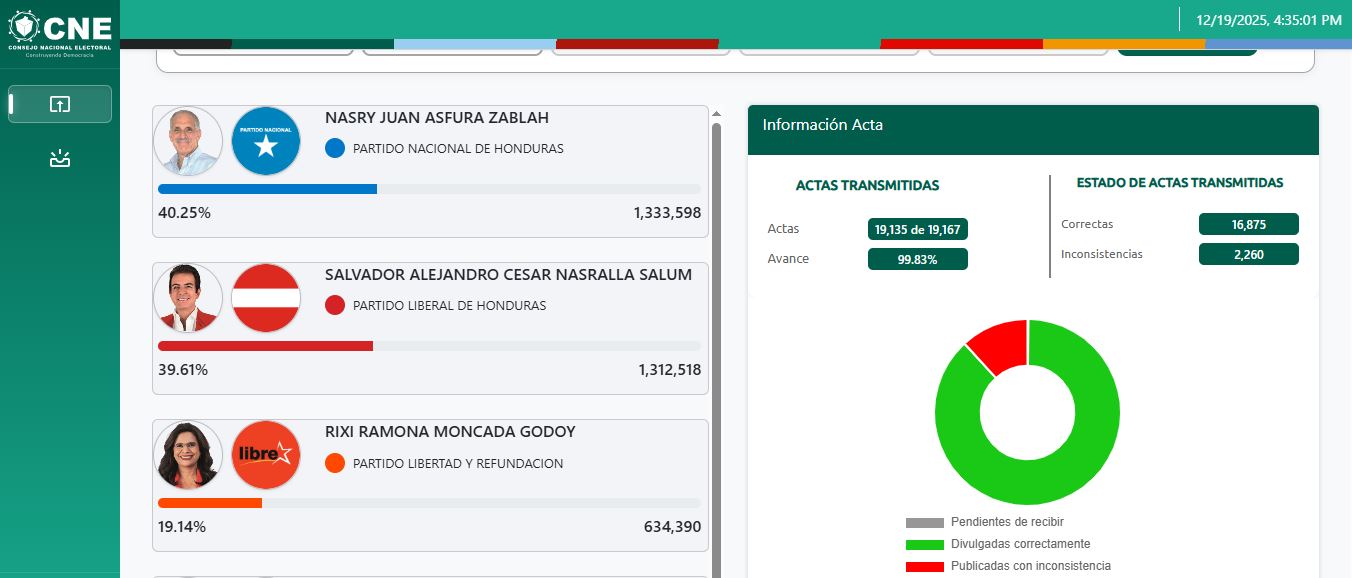
Task: Select the Partido Liberal circular emblem
Action: click(265, 298)
